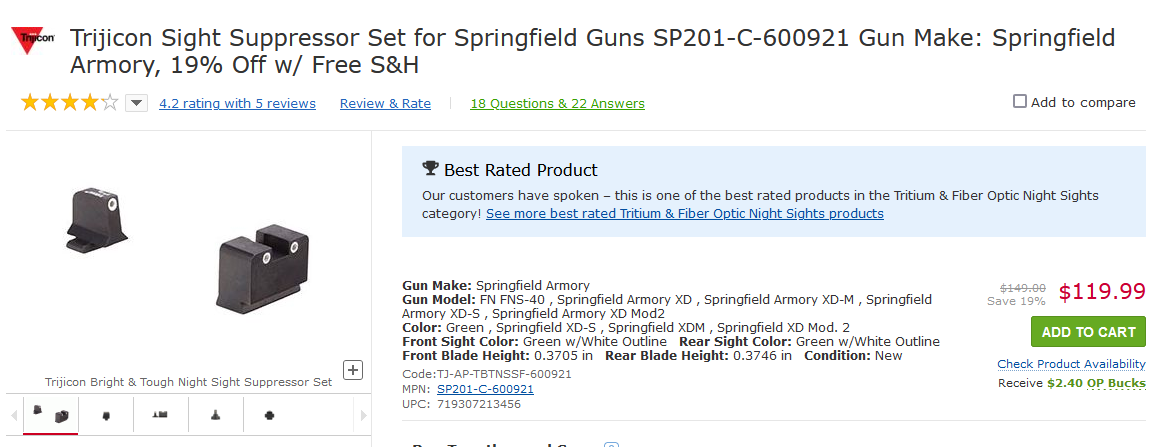See more best rated Tritium night sights

(684, 213)
